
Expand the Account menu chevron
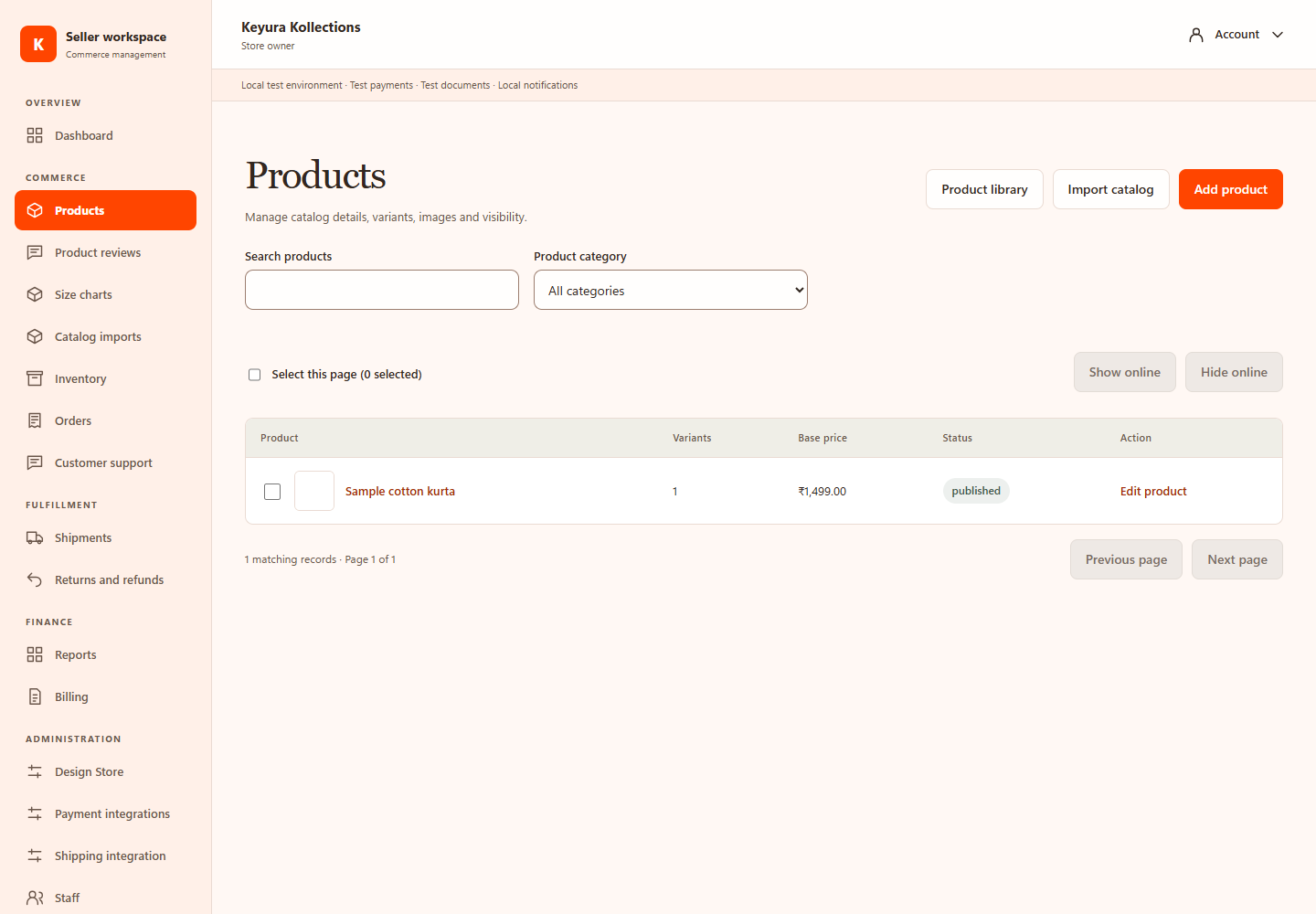(x=1278, y=35)
